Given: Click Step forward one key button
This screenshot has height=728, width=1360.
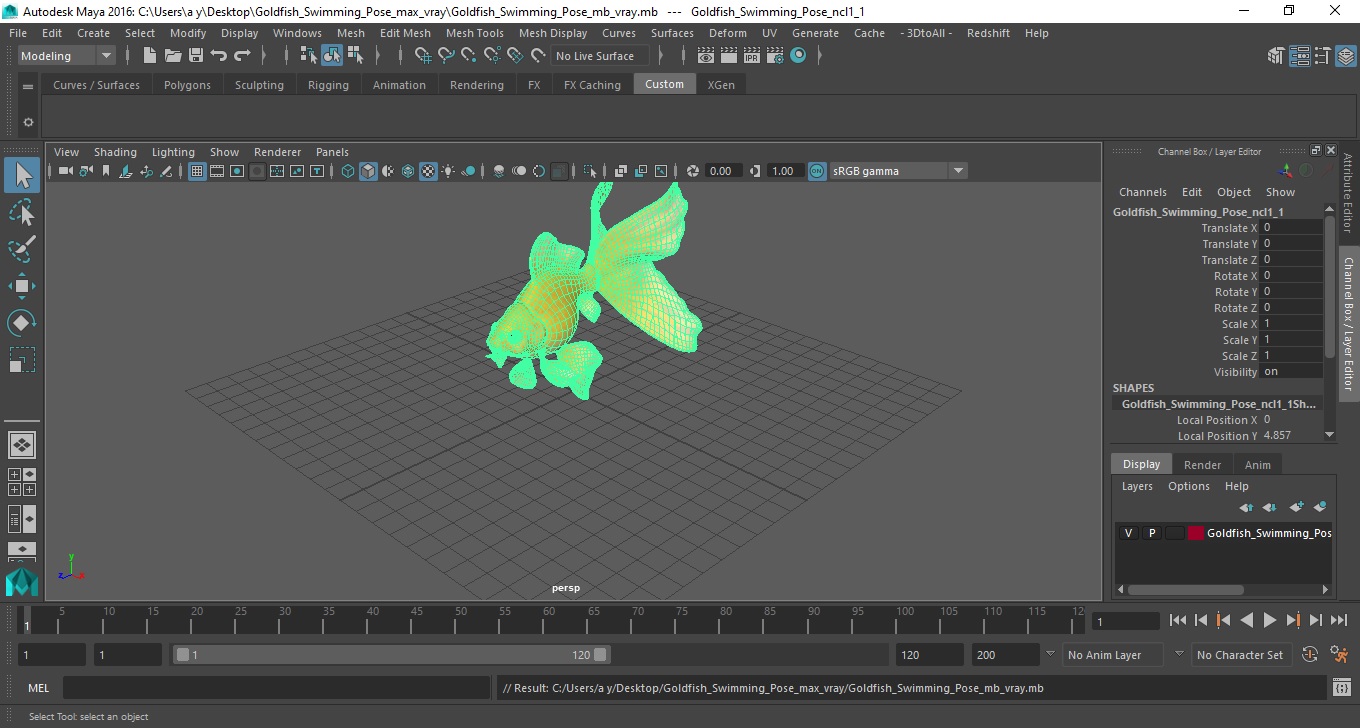Looking at the screenshot, I should click(x=1292, y=620).
